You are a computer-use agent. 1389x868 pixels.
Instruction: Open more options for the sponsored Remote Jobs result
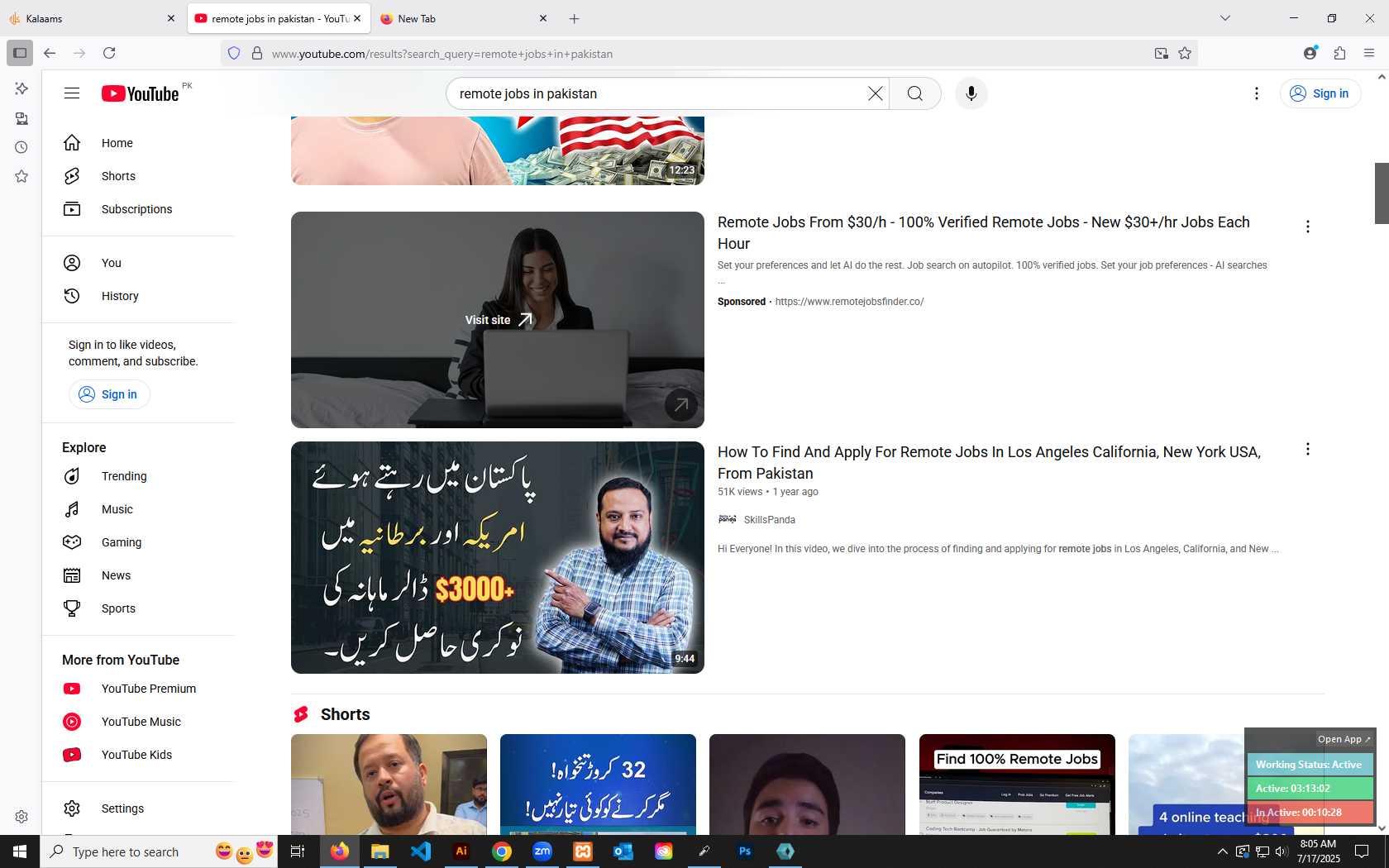[x=1308, y=227]
